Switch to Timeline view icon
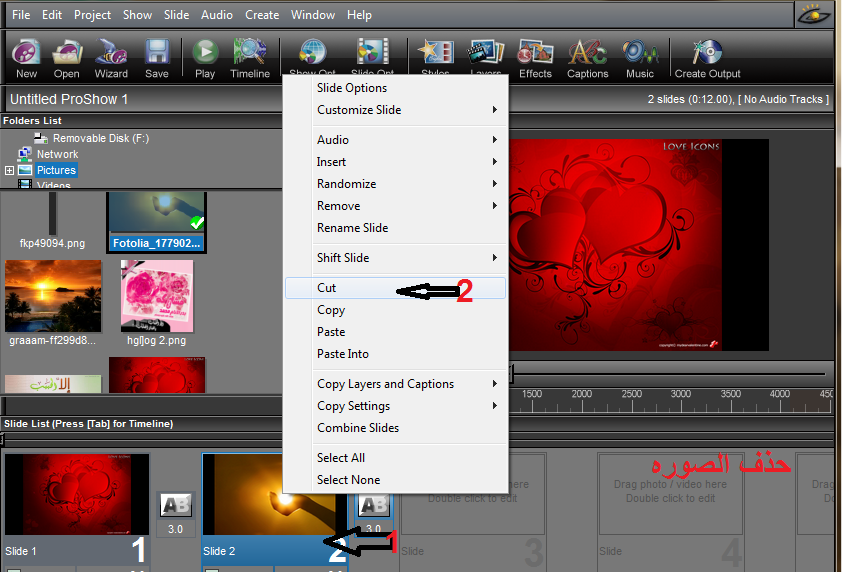This screenshot has width=842, height=572. (249, 57)
